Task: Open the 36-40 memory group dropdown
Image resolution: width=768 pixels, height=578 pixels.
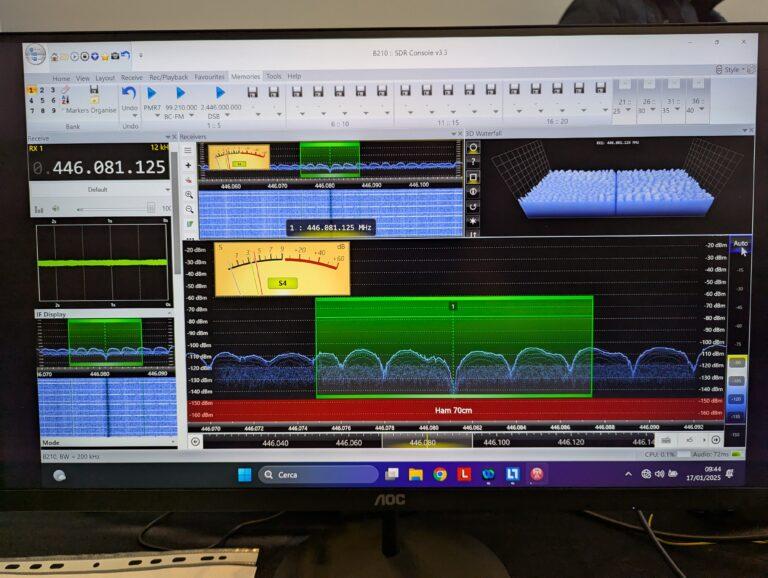Action: coord(701,109)
